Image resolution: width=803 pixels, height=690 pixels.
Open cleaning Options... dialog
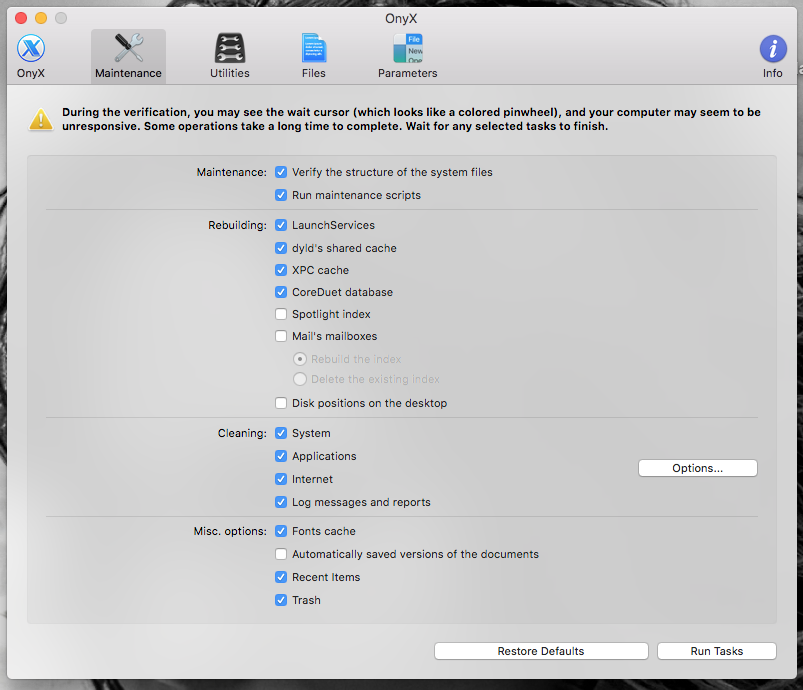[698, 468]
